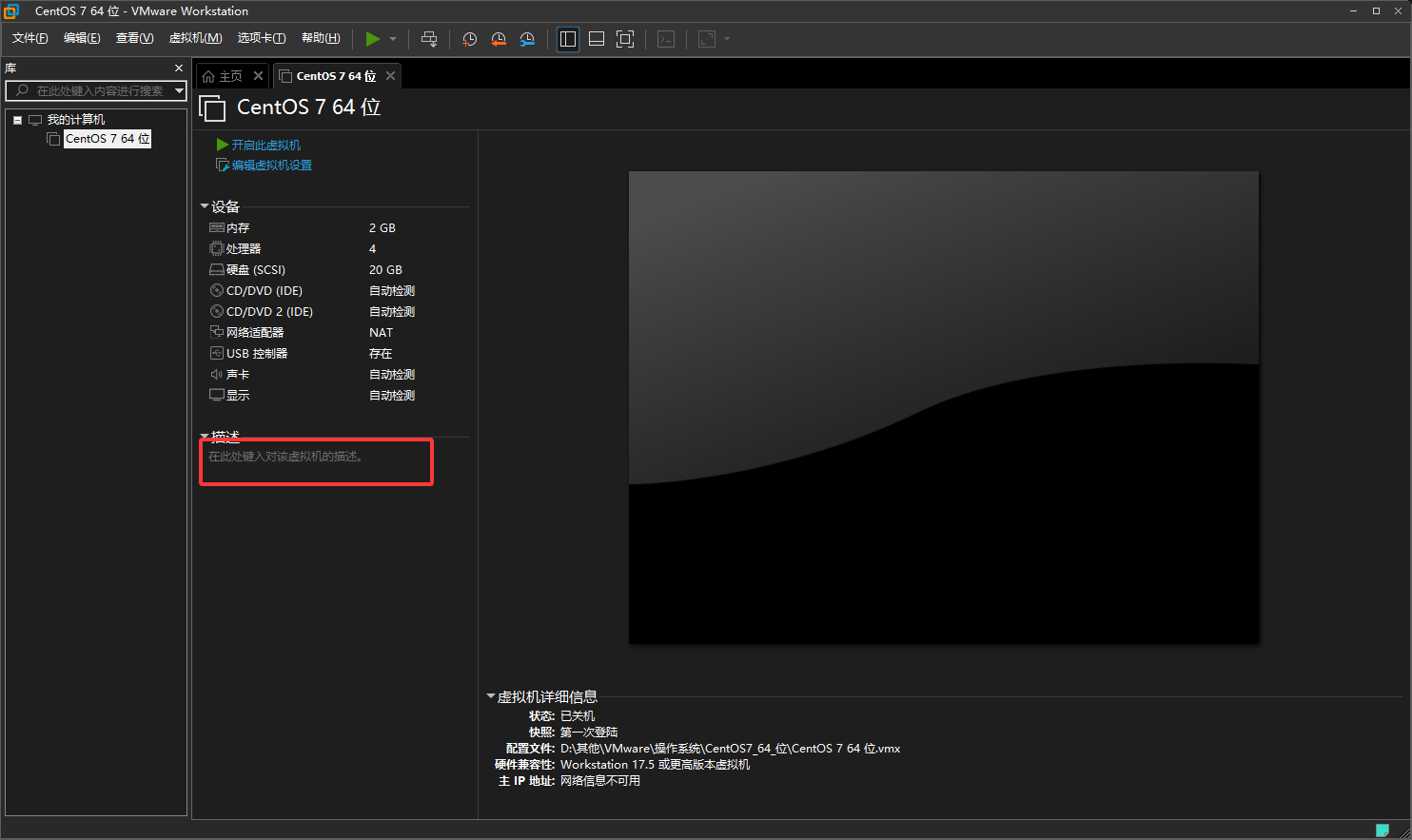
Task: Open the snapshot manager toolbar icon
Action: (527, 39)
